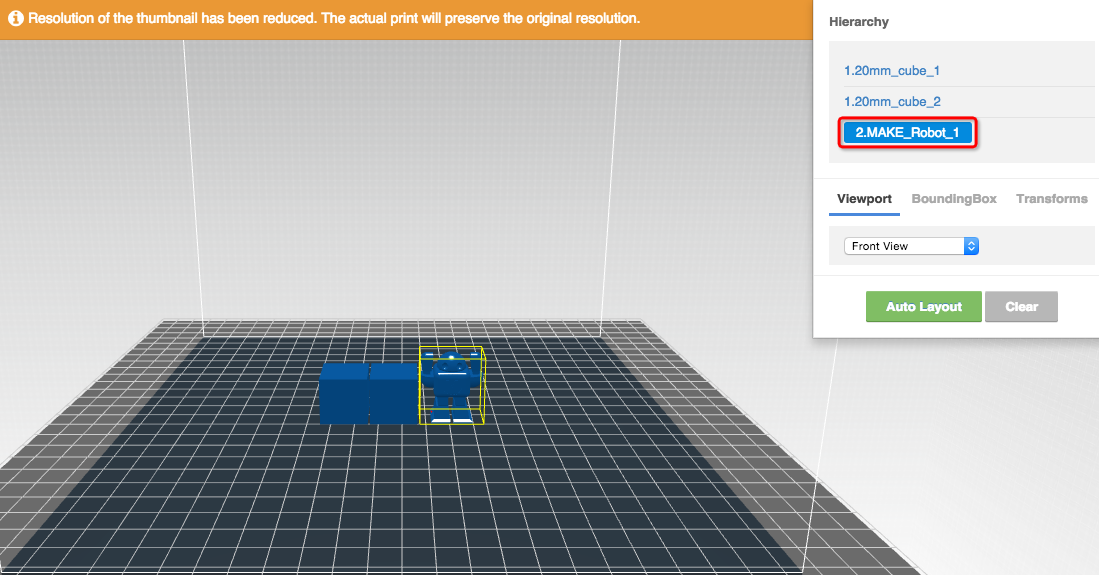Select the robot model in the 3D viewport
The width and height of the screenshot is (1099, 575).
click(451, 386)
